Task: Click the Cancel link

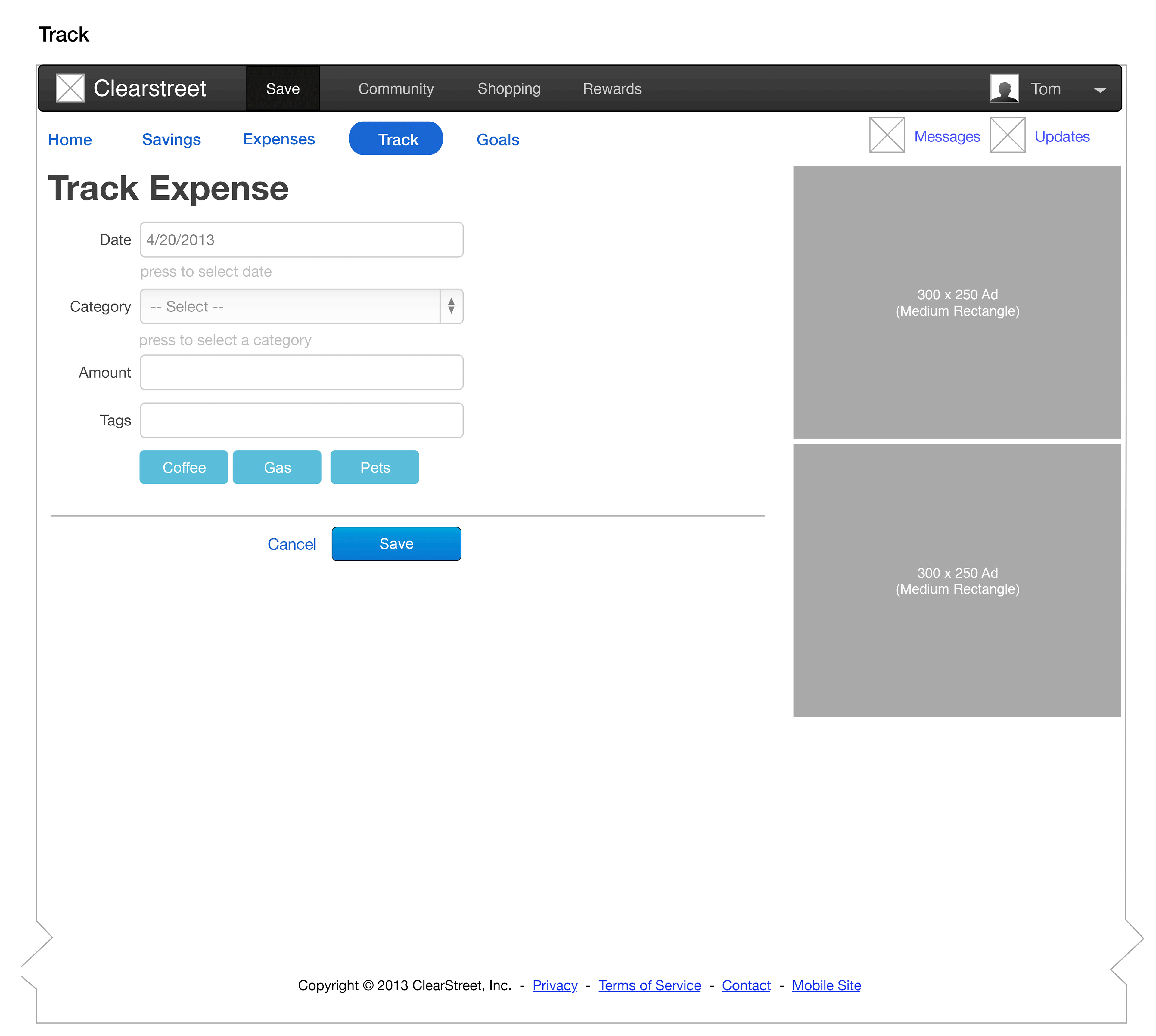Action: click(292, 544)
